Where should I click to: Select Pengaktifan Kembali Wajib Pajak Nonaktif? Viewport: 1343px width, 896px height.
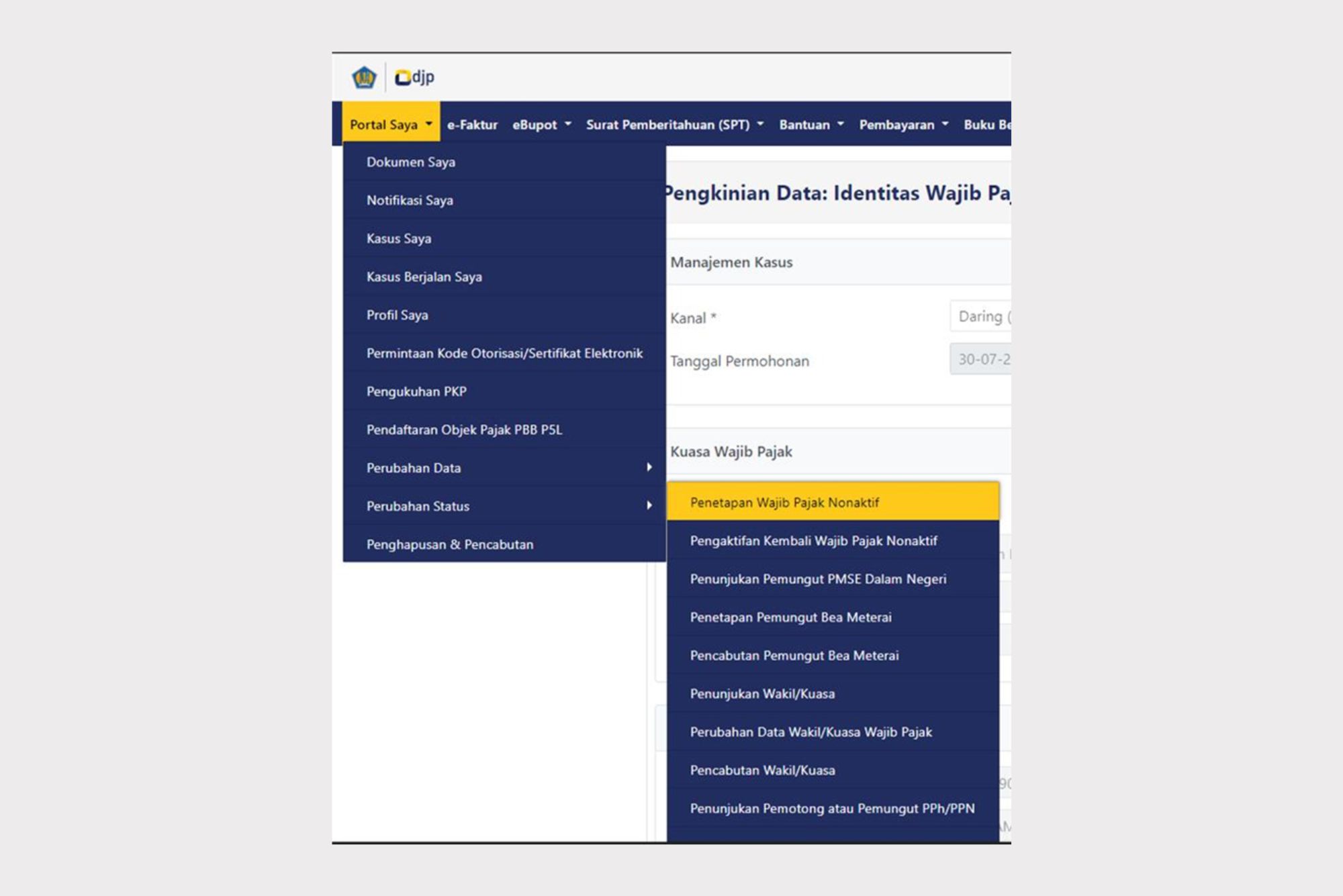[x=833, y=540]
